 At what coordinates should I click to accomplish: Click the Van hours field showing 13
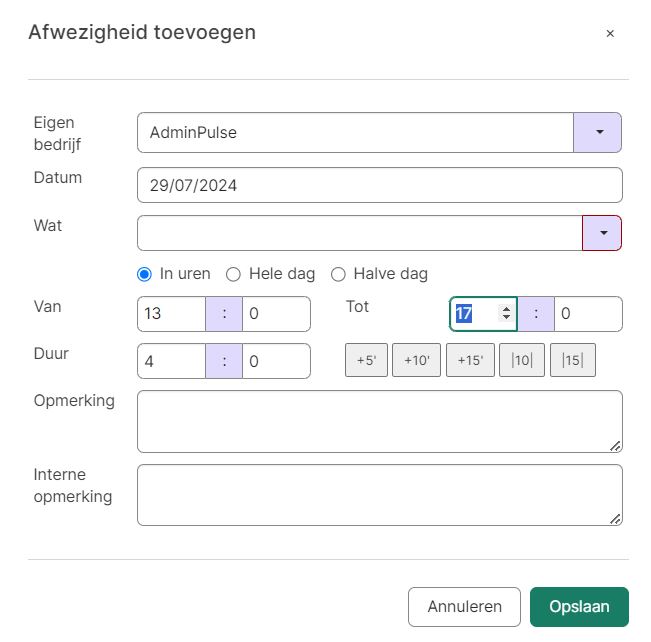click(x=171, y=314)
